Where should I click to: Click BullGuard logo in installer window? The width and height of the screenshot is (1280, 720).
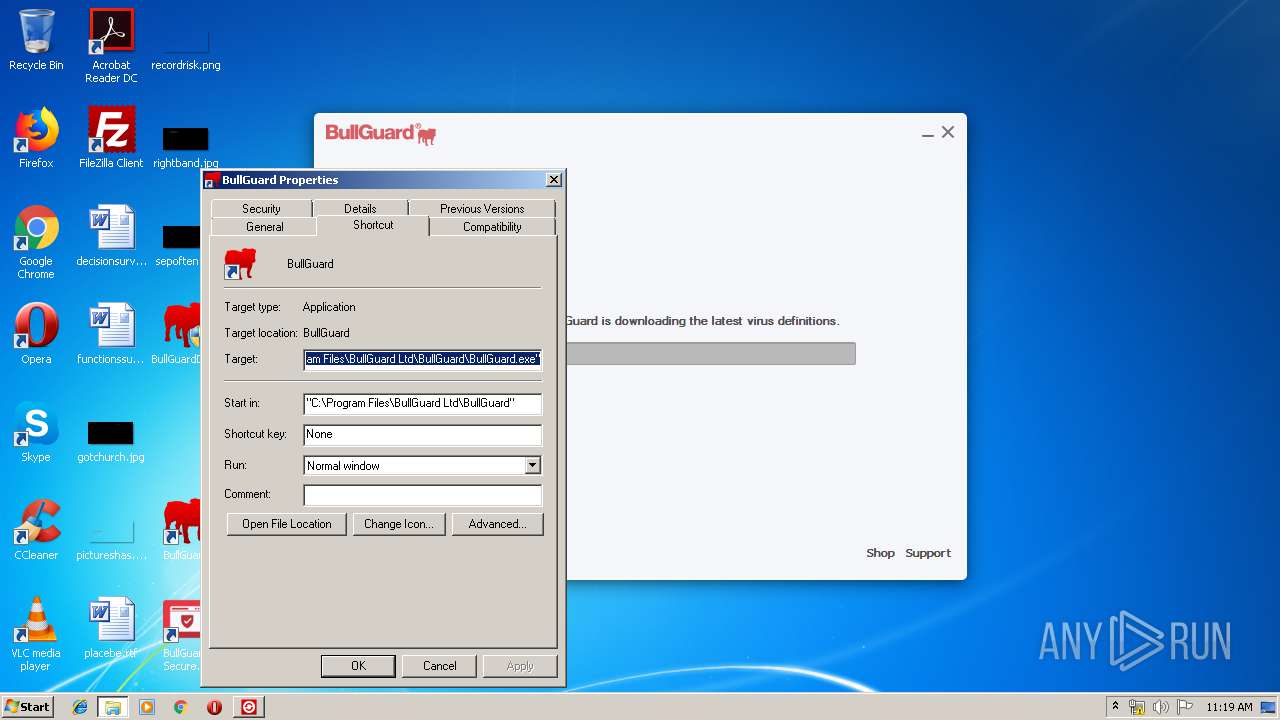[x=381, y=133]
